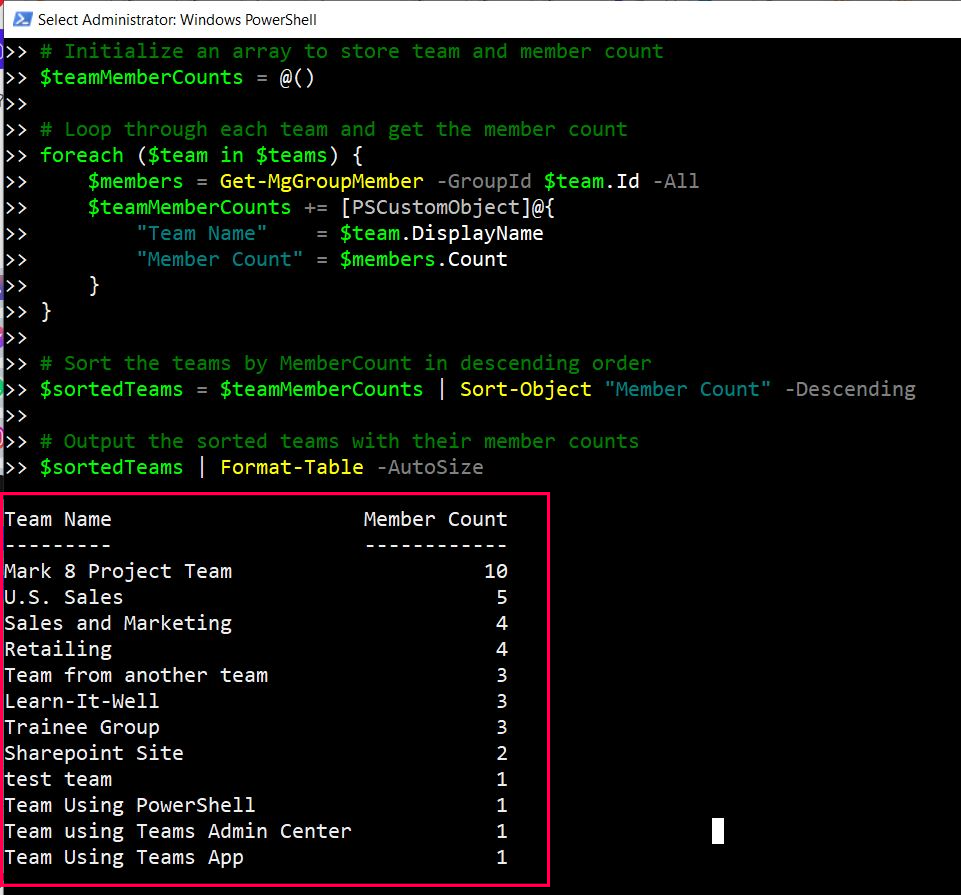This screenshot has height=895, width=961.
Task: Click the "Sales and Marketing" output row
Action: click(x=118, y=624)
